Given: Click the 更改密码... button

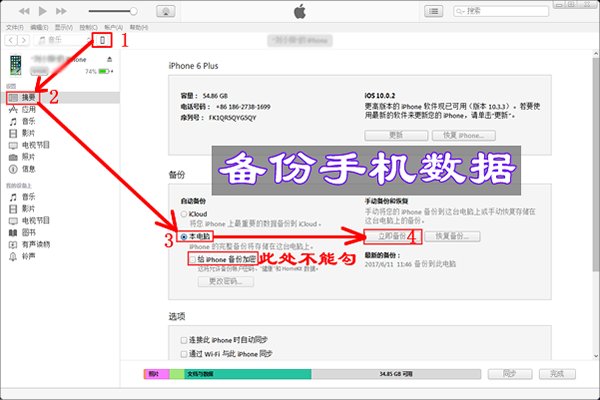Looking at the screenshot, I should point(226,281).
